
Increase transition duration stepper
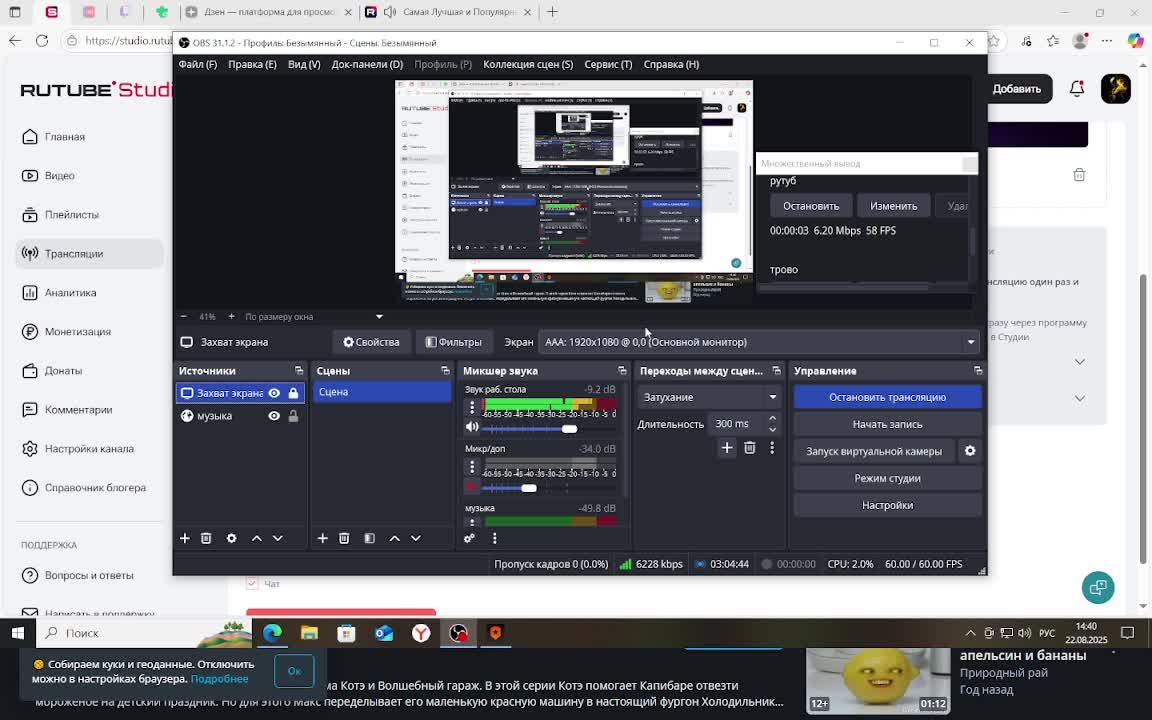click(772, 419)
